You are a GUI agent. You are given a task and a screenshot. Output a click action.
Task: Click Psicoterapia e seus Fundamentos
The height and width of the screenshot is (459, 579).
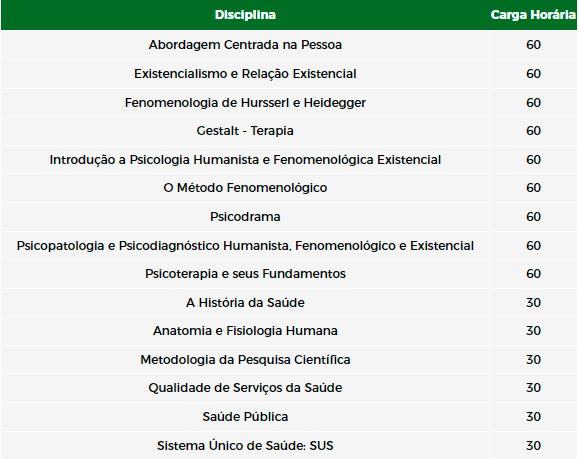[x=245, y=274]
